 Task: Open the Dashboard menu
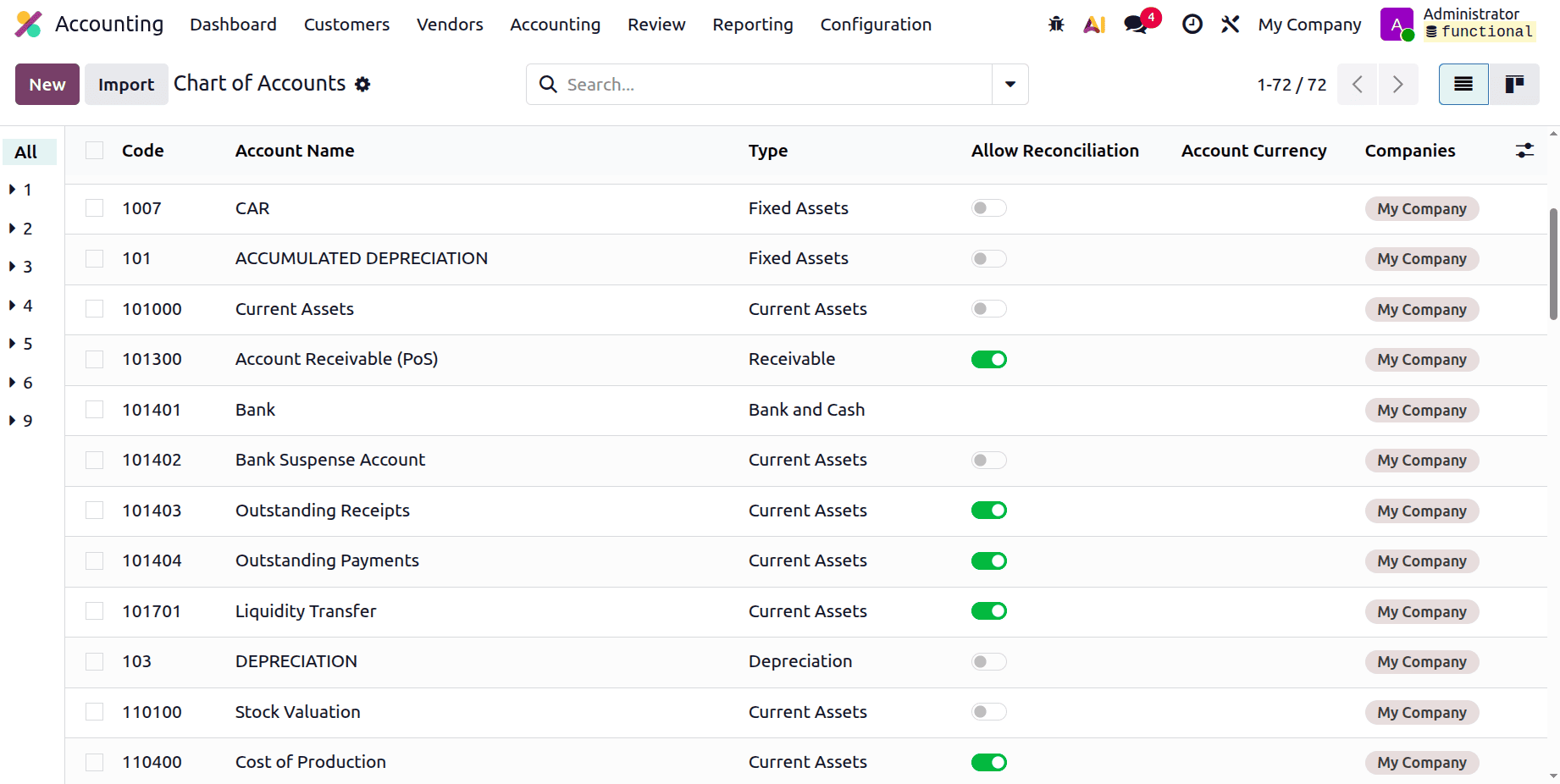click(x=233, y=25)
